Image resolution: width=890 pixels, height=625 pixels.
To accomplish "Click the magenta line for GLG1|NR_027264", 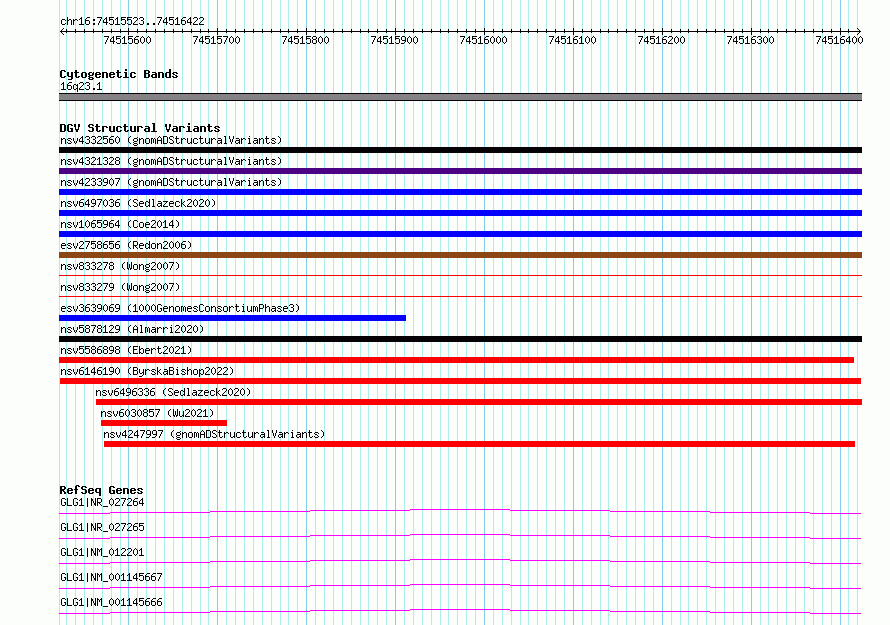I will click(x=460, y=511).
